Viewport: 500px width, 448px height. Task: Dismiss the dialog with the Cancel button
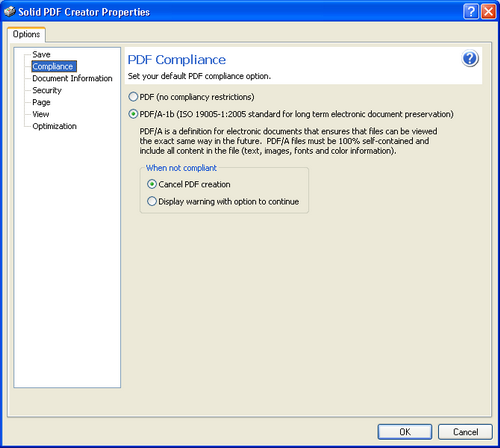[465, 432]
